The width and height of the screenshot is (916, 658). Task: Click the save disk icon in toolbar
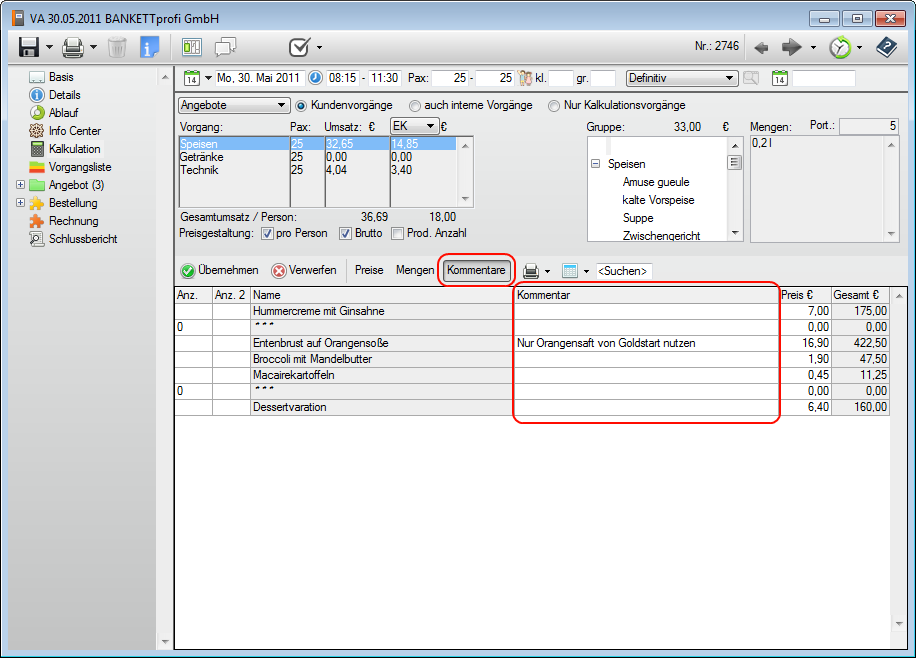coord(28,47)
